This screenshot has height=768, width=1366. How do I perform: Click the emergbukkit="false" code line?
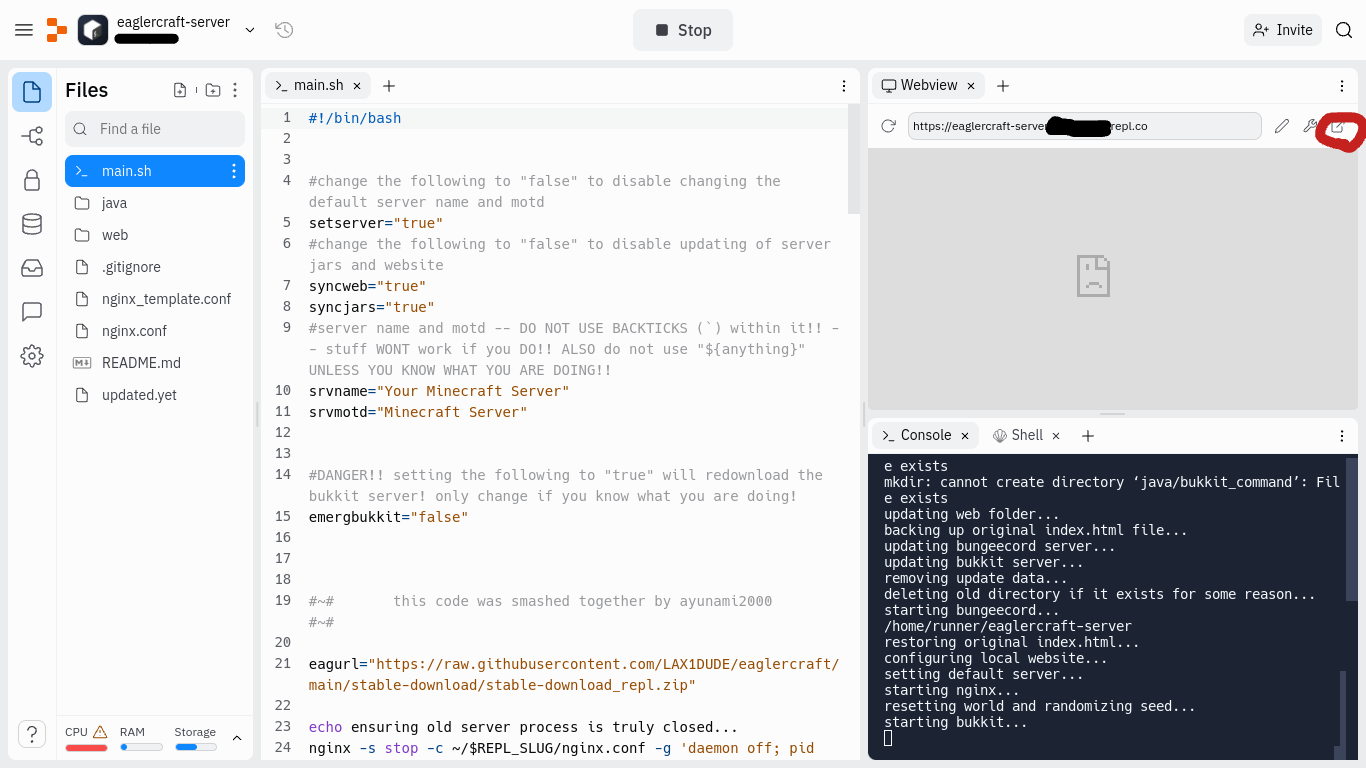tap(388, 517)
